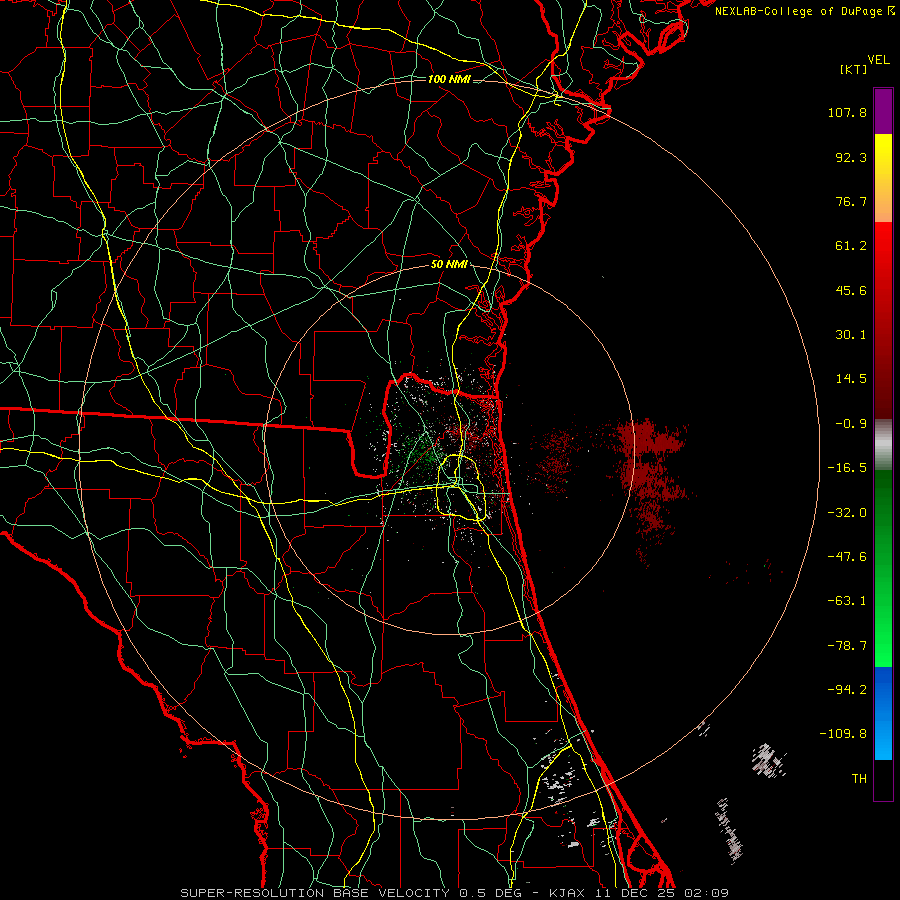
Task: Click the 107.8 velocity legend value
Action: 847,112
